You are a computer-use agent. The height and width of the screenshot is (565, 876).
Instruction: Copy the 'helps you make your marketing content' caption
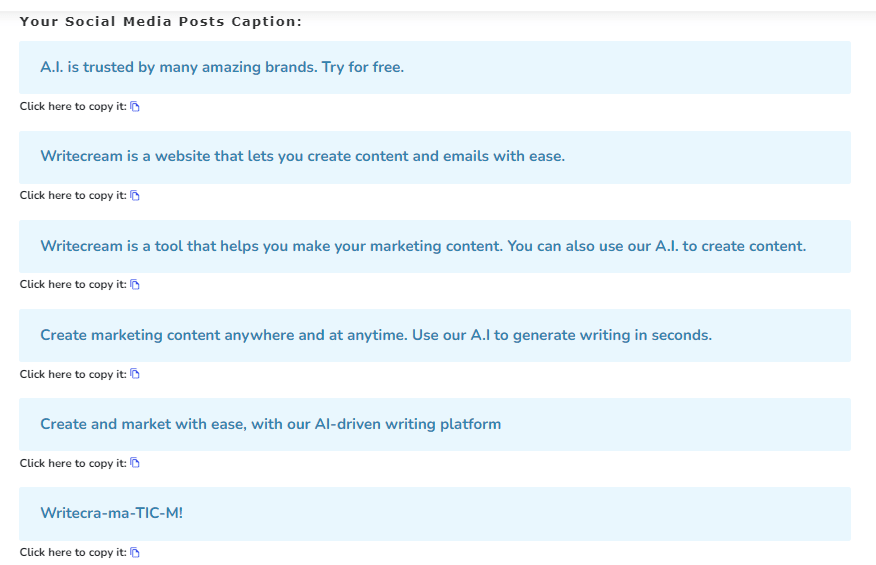135,284
